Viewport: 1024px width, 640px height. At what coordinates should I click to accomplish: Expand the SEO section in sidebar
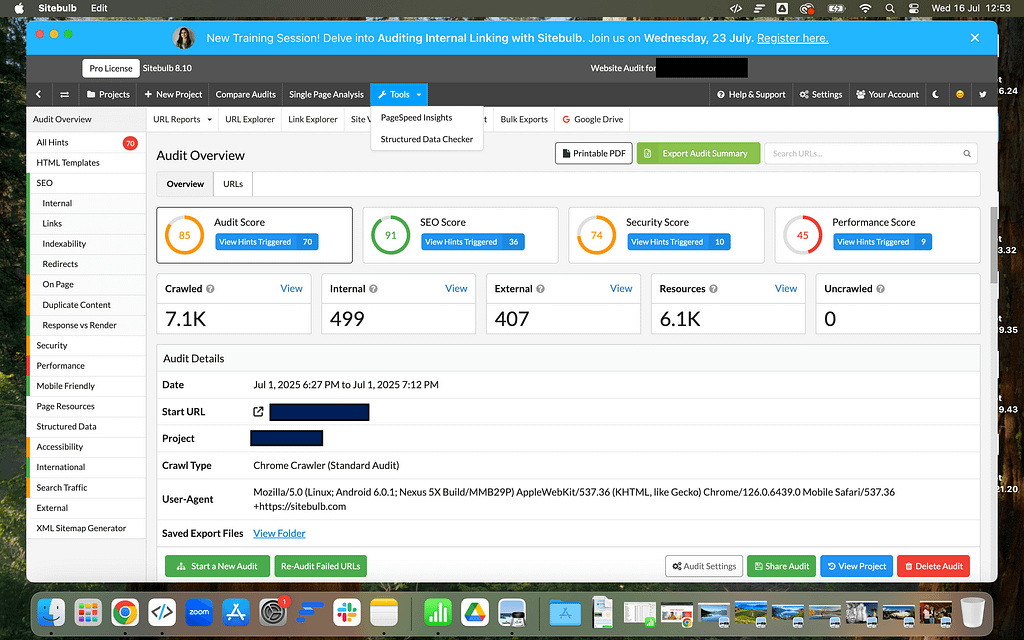(x=45, y=183)
